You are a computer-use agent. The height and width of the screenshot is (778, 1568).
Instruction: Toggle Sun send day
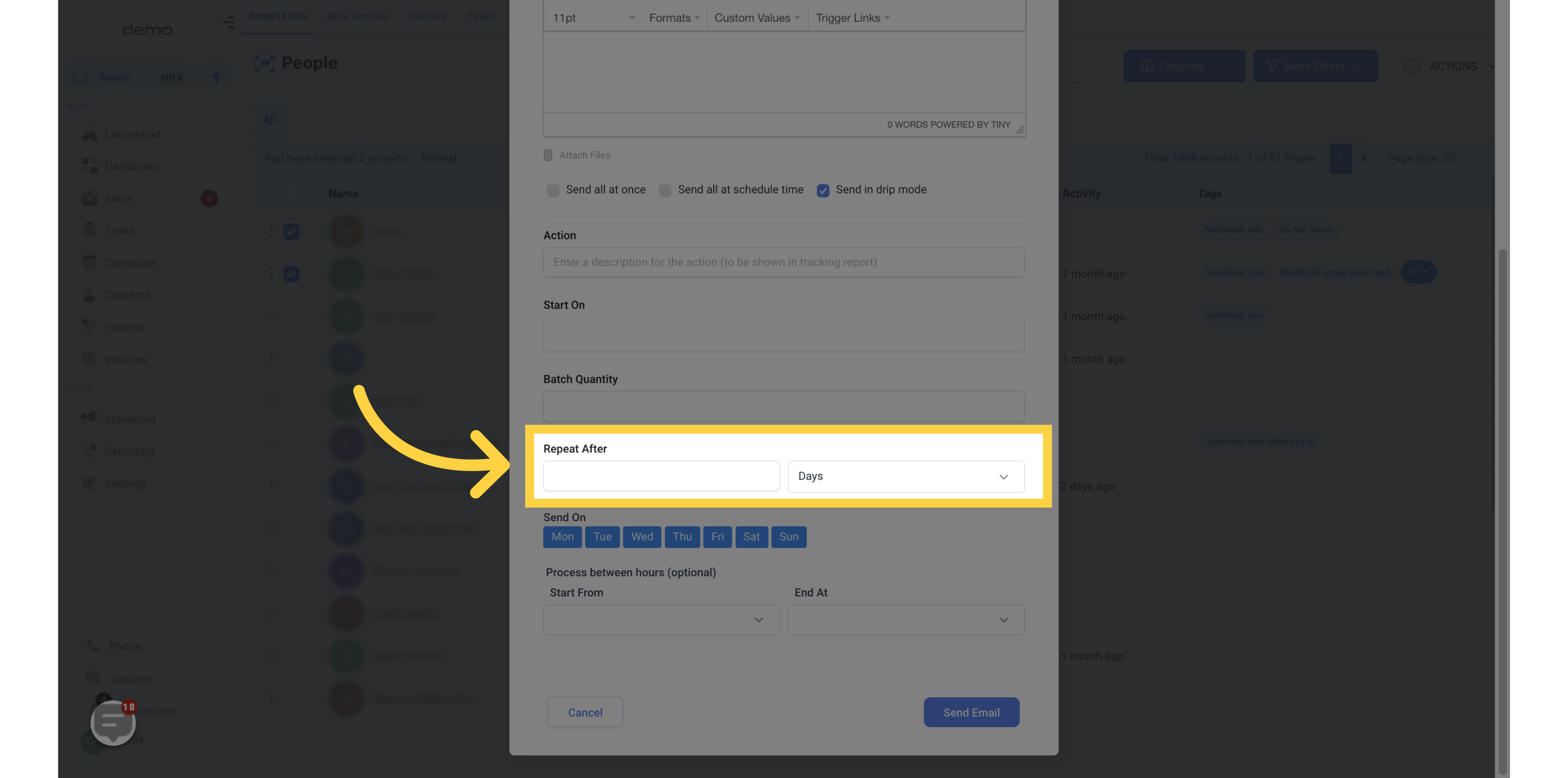[788, 537]
